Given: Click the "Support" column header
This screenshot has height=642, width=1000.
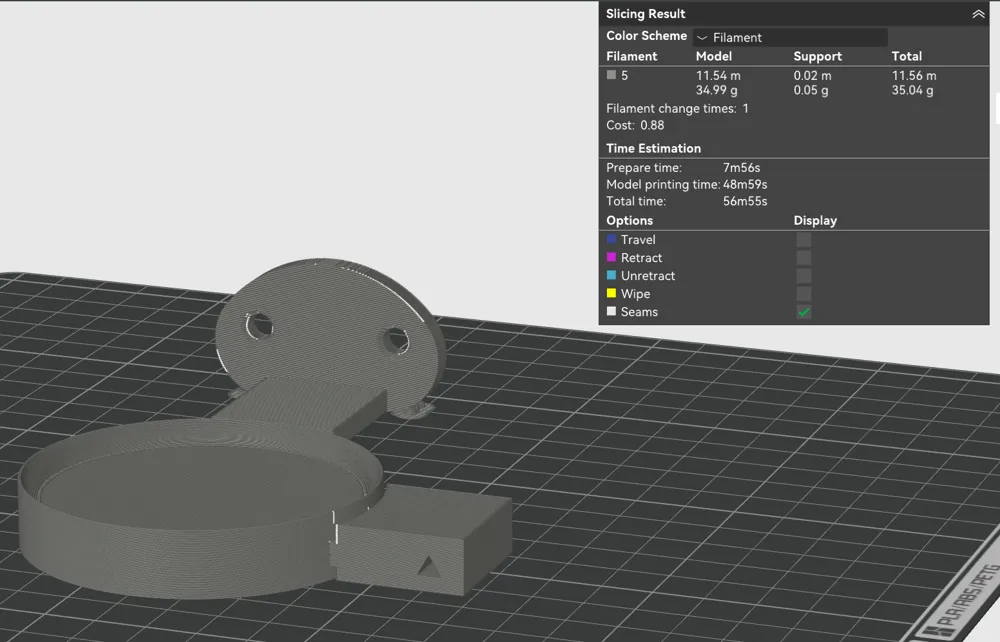Looking at the screenshot, I should click(818, 56).
